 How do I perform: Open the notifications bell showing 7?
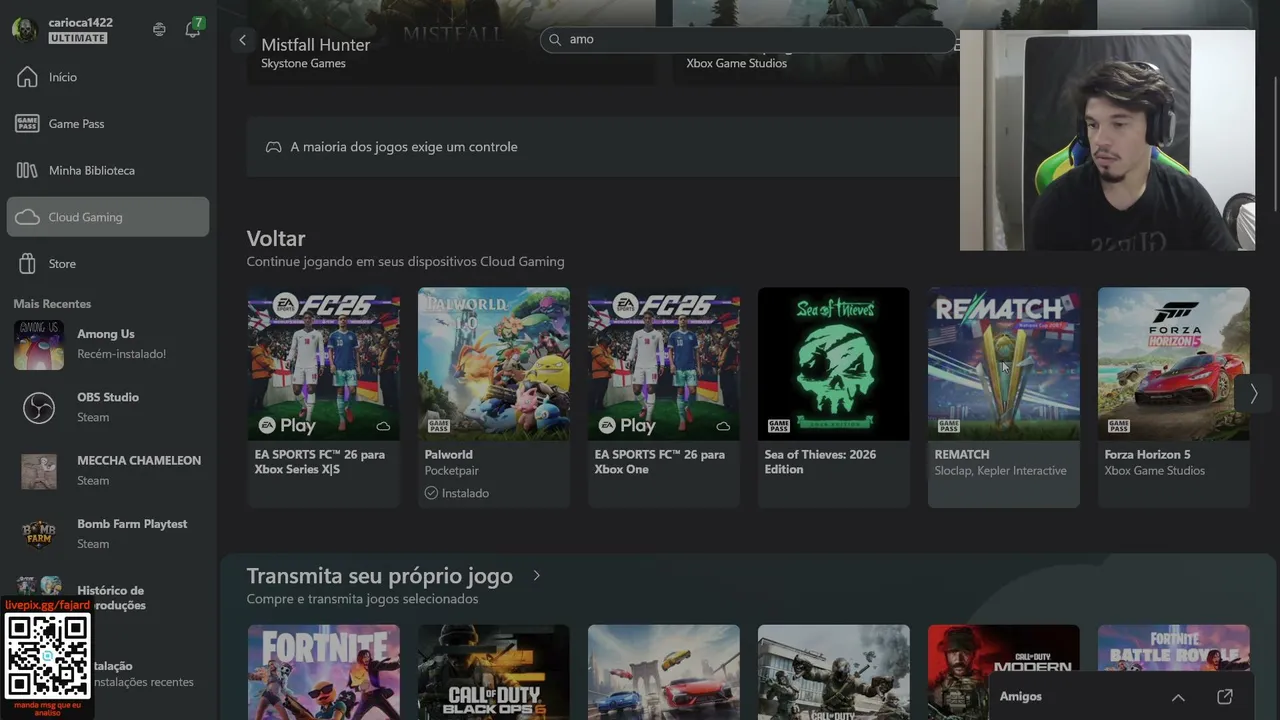click(193, 29)
